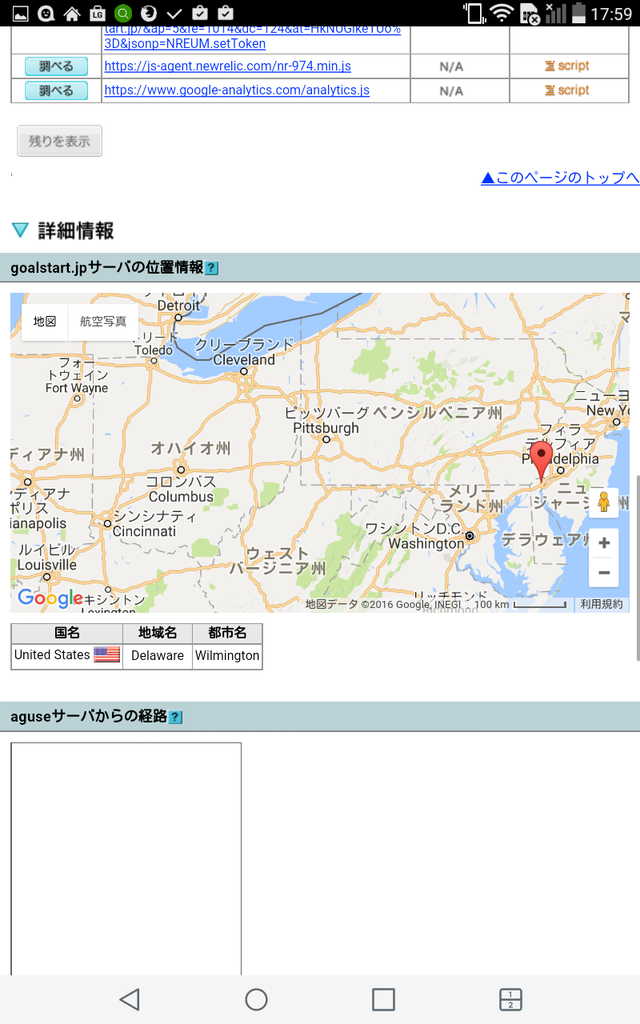Tap the red map location pin
The image size is (640, 1024).
tap(541, 459)
